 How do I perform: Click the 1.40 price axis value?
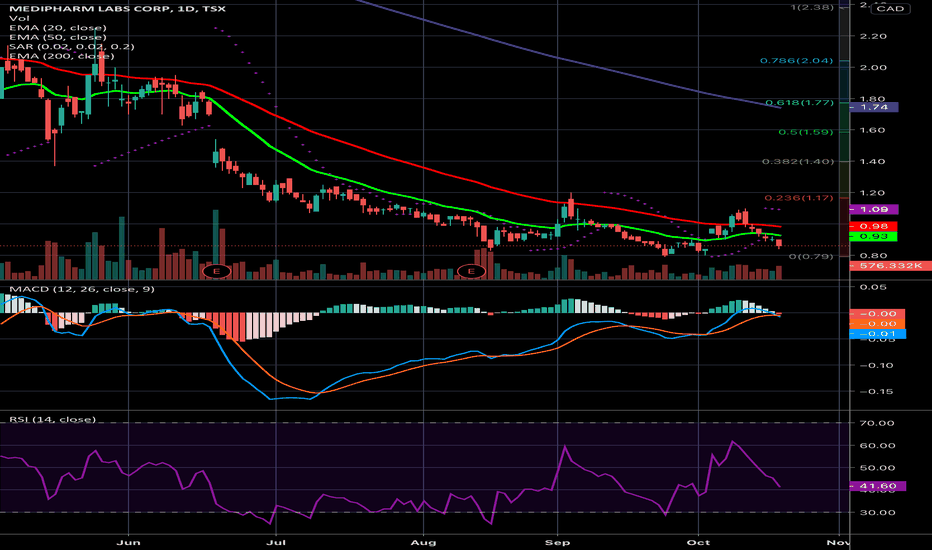click(x=873, y=162)
